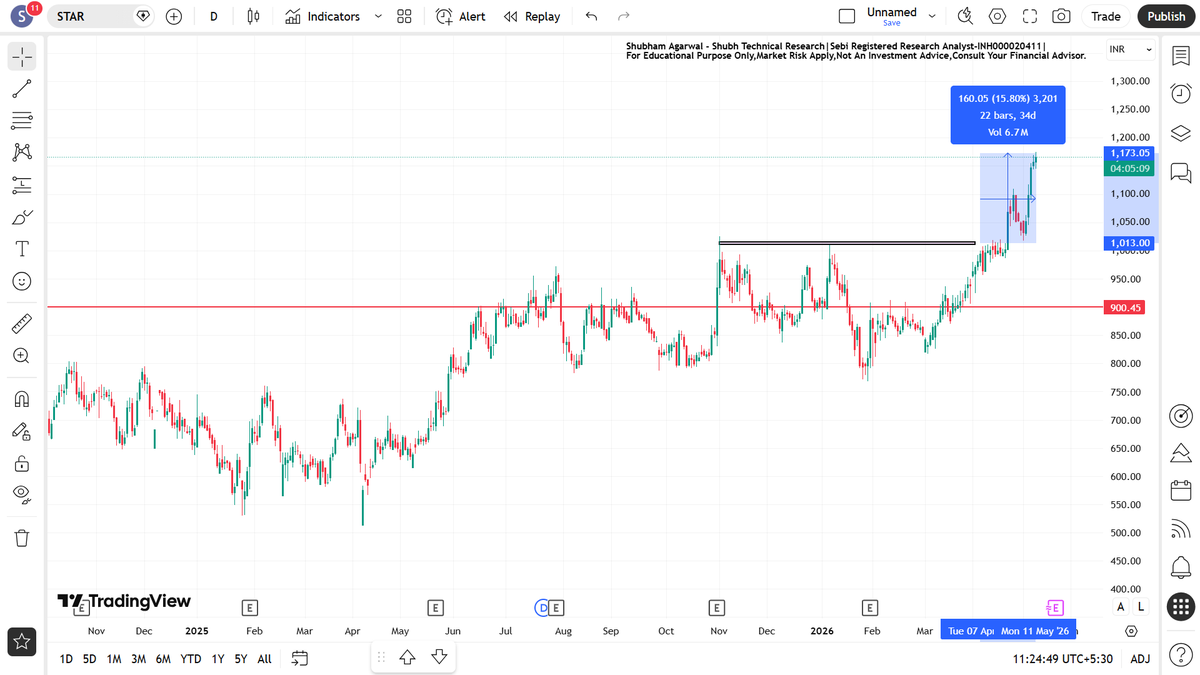This screenshot has height=675, width=1200.
Task: Enter fullscreen mode
Action: [x=1030, y=16]
